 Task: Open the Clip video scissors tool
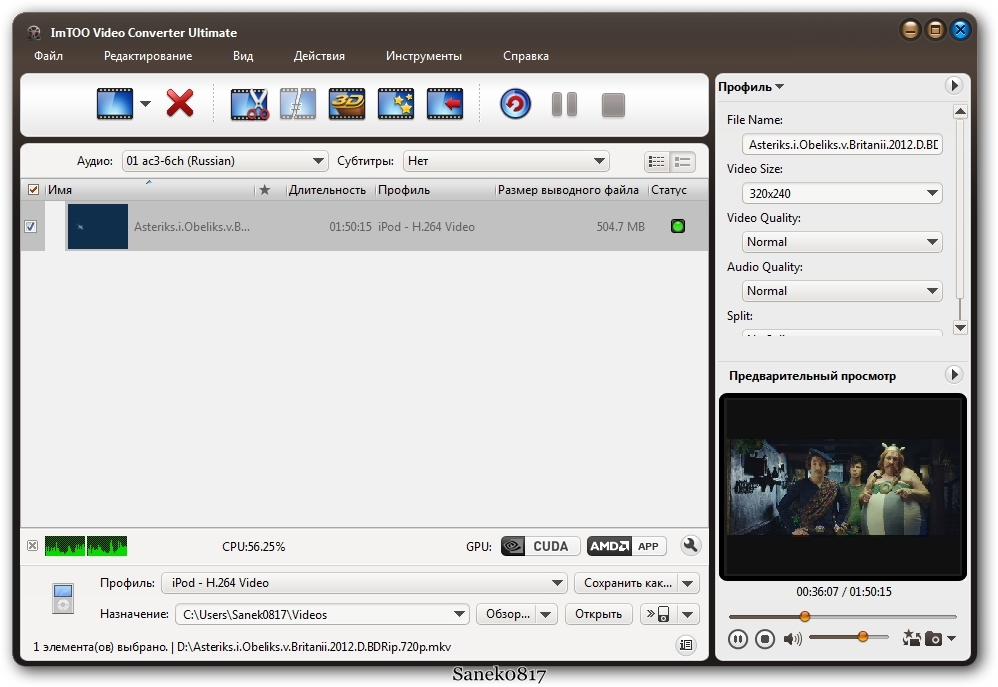pyautogui.click(x=249, y=104)
